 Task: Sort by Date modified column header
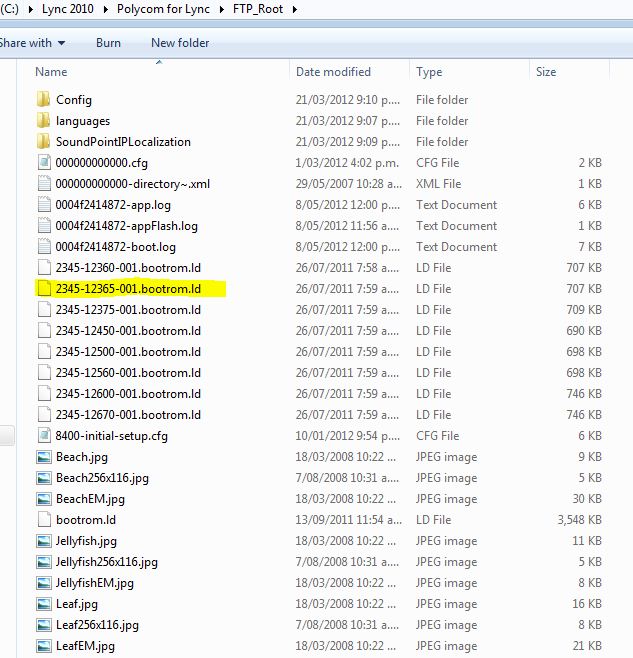tap(333, 72)
